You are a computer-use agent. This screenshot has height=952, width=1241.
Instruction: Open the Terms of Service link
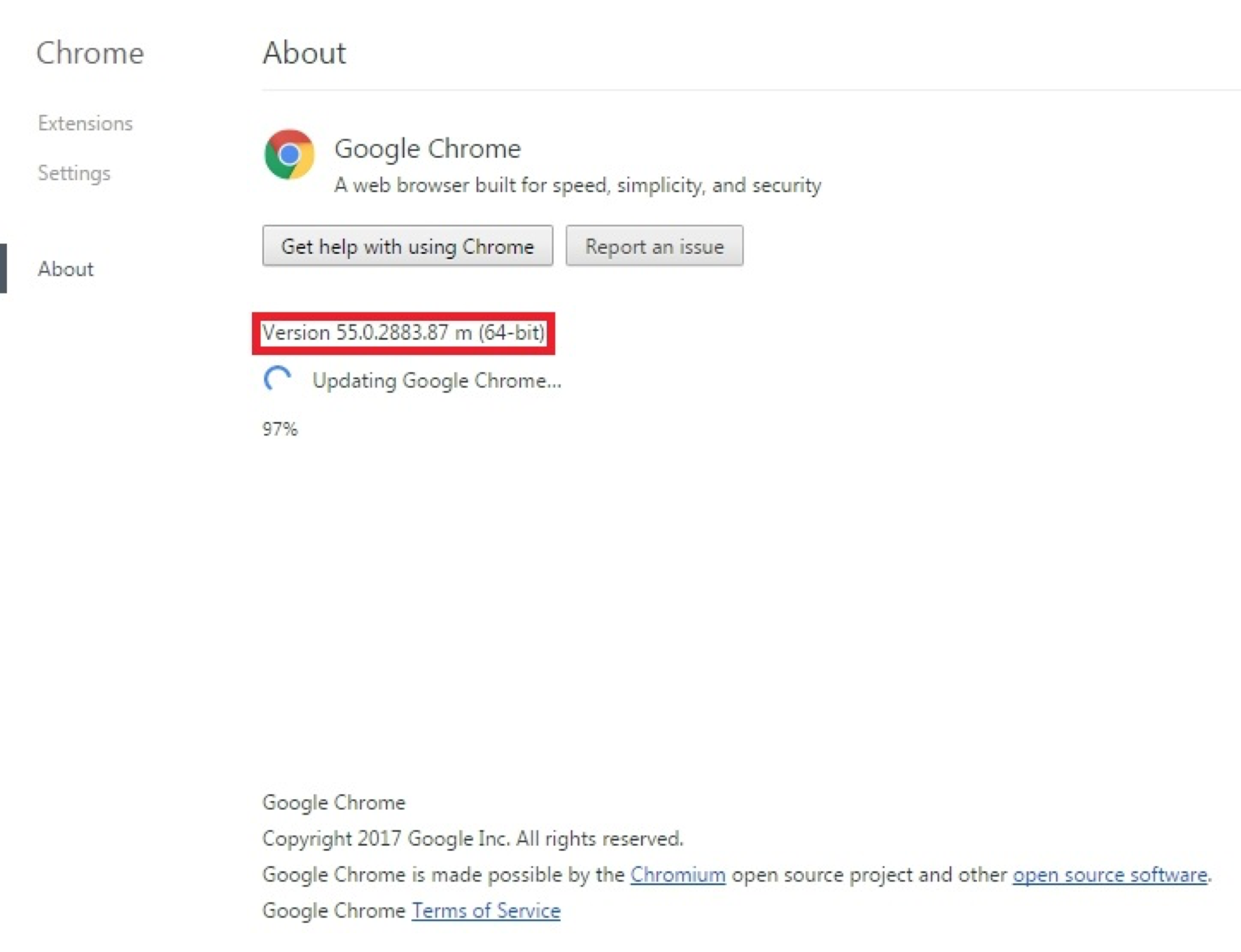486,911
